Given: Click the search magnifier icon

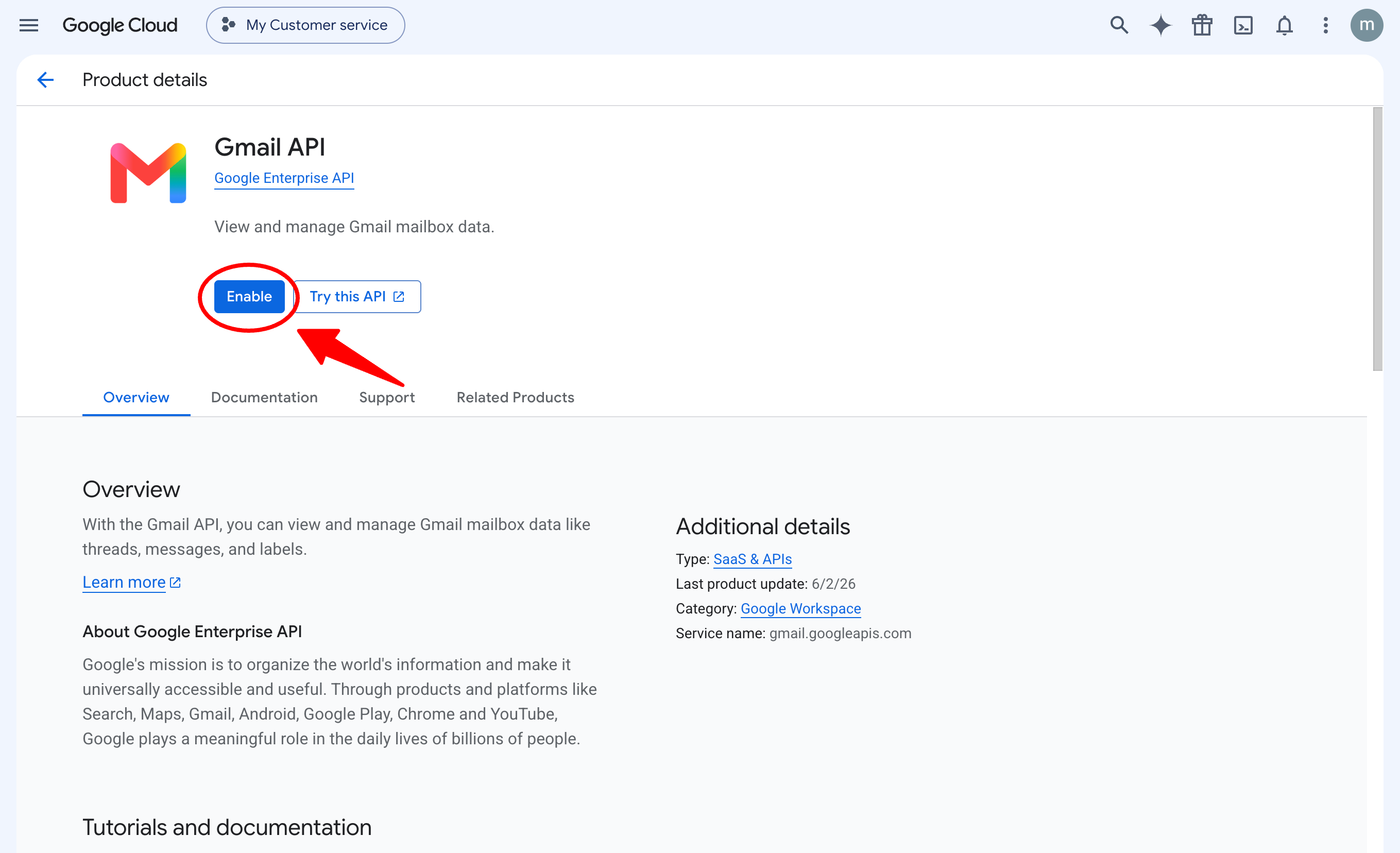Looking at the screenshot, I should [1119, 25].
